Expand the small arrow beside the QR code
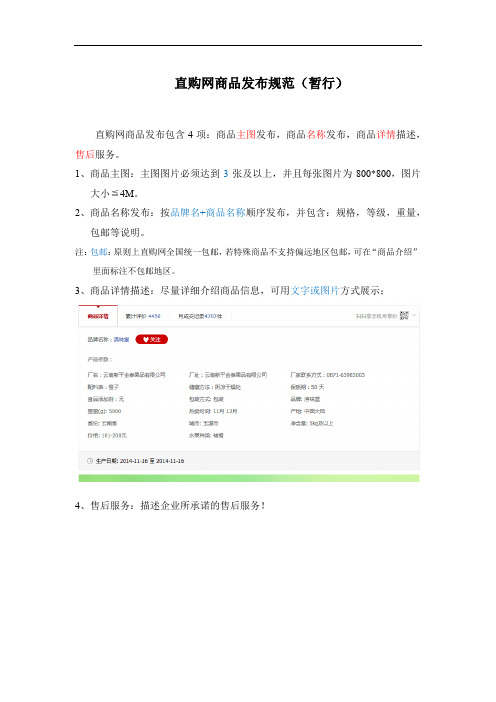496x702 pixels. click(414, 316)
